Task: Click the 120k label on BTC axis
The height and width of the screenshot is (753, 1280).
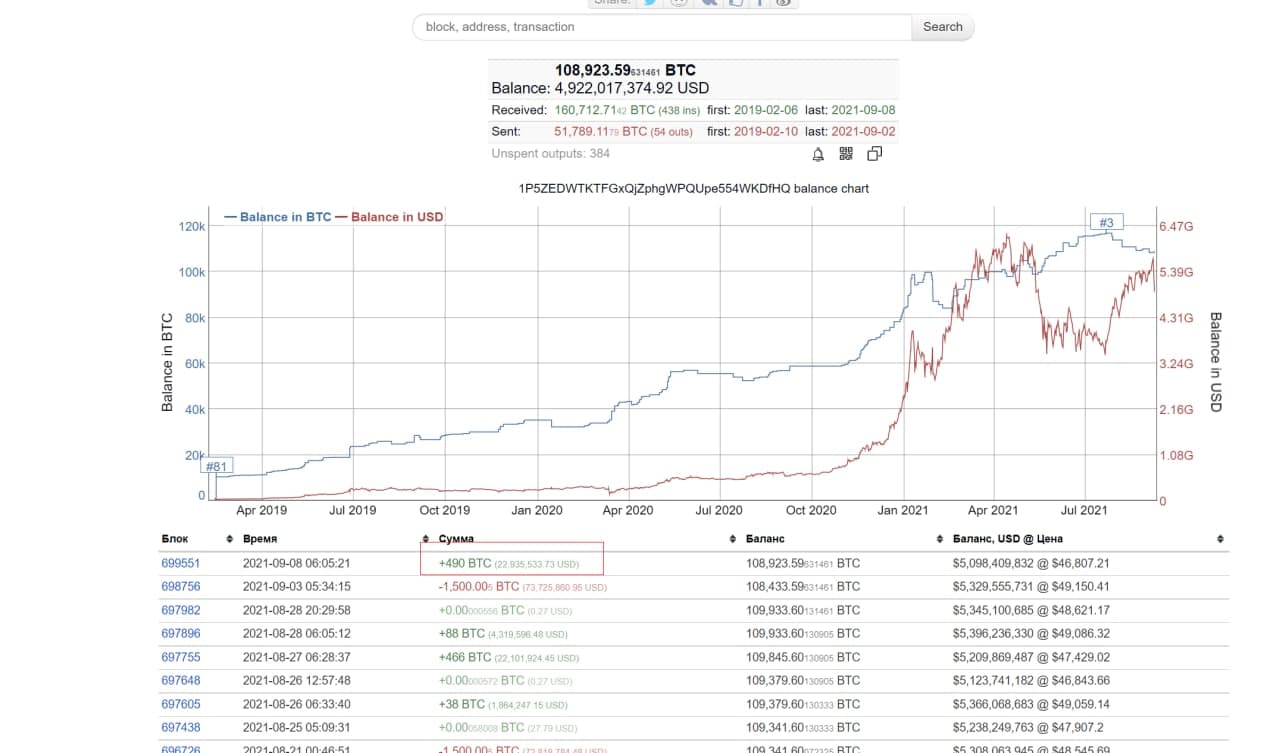Action: pyautogui.click(x=192, y=227)
